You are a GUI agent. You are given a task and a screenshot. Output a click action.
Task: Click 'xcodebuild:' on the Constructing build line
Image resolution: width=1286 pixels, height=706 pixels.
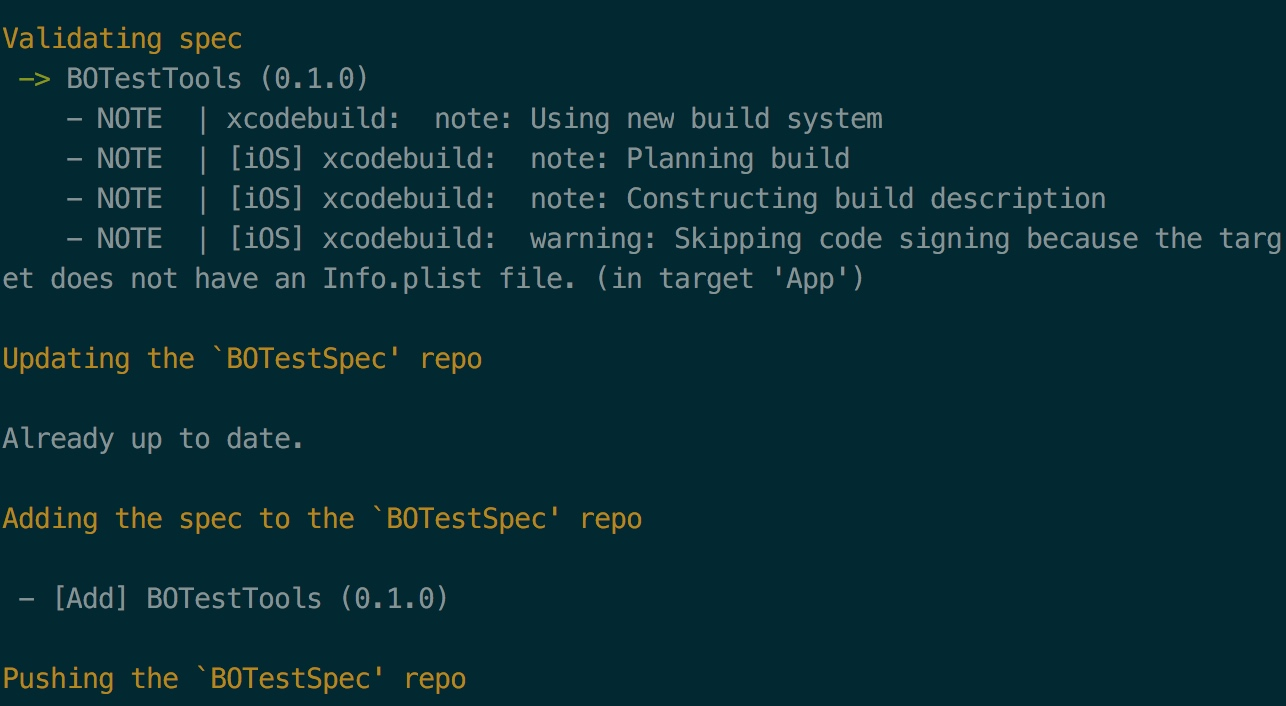click(x=409, y=199)
